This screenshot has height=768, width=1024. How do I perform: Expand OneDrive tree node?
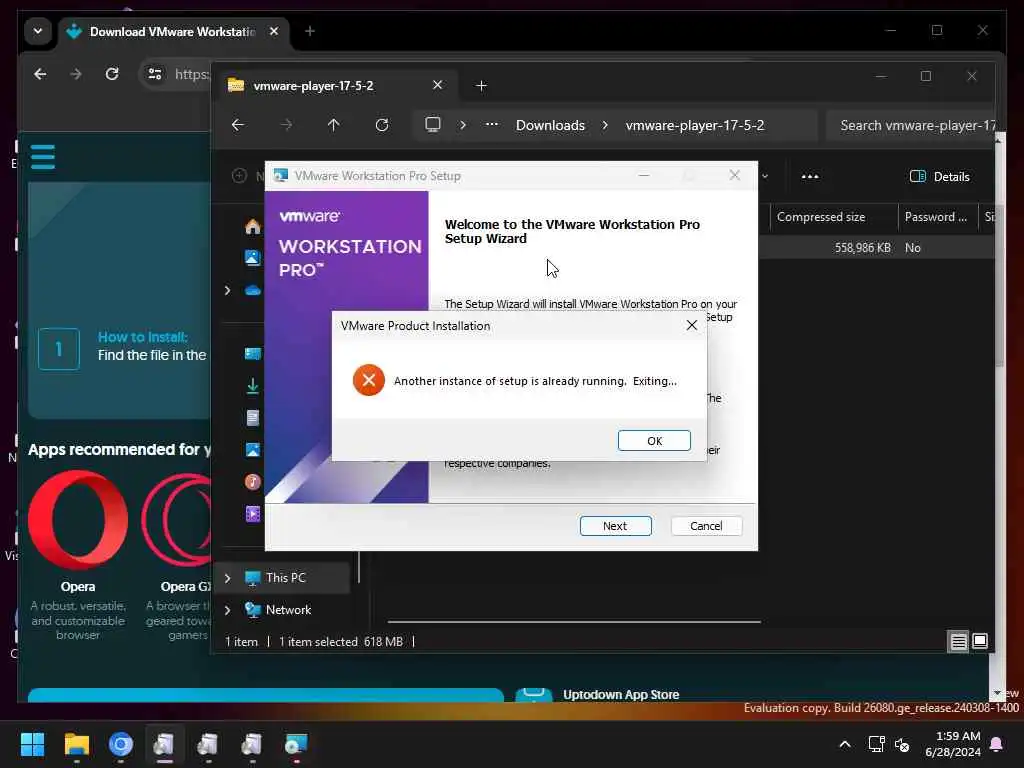click(227, 290)
